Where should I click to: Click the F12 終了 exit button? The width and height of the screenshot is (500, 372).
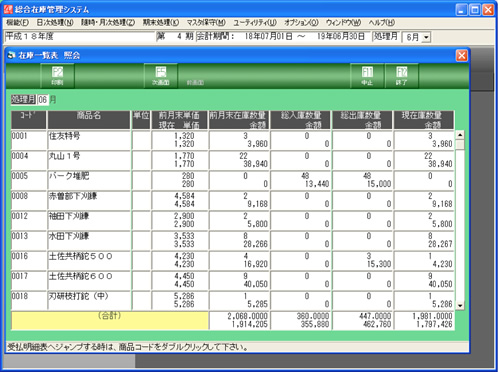402,76
